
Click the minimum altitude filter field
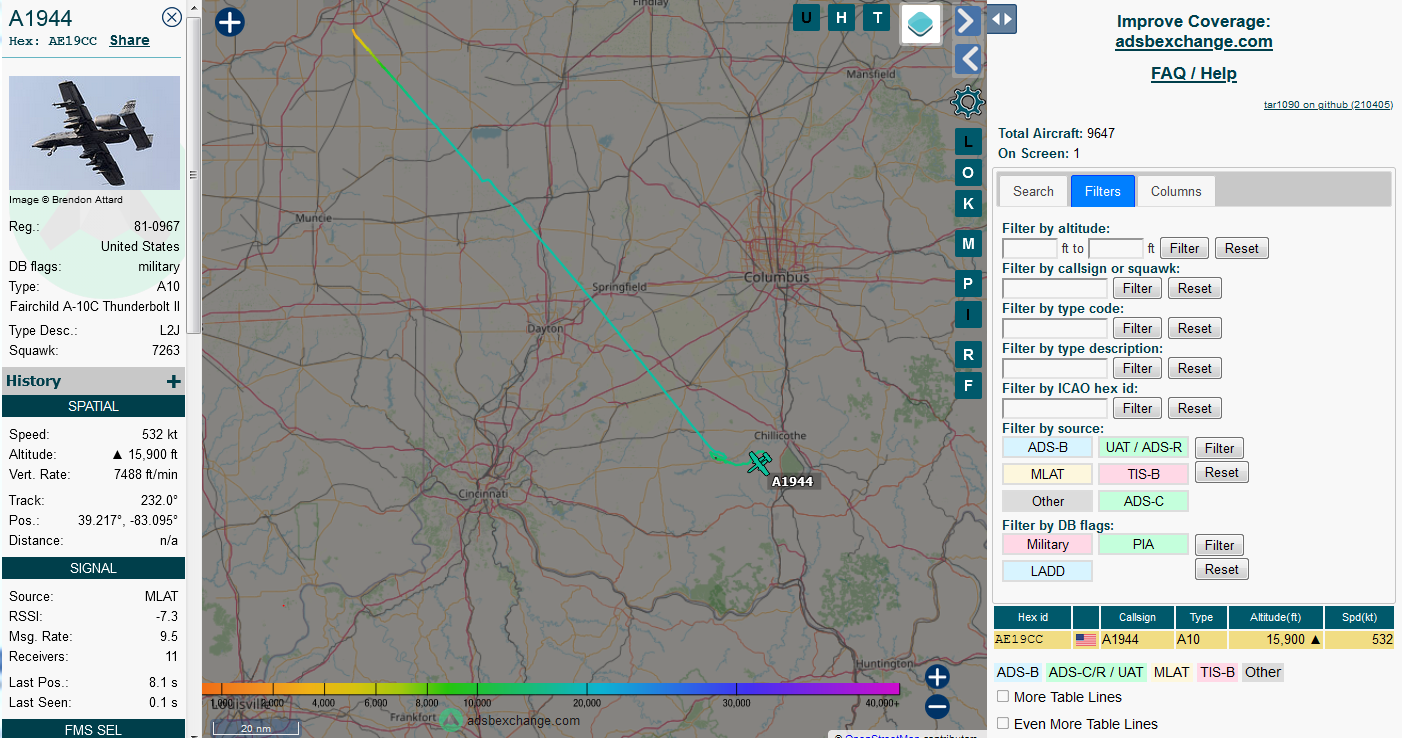pos(1030,248)
